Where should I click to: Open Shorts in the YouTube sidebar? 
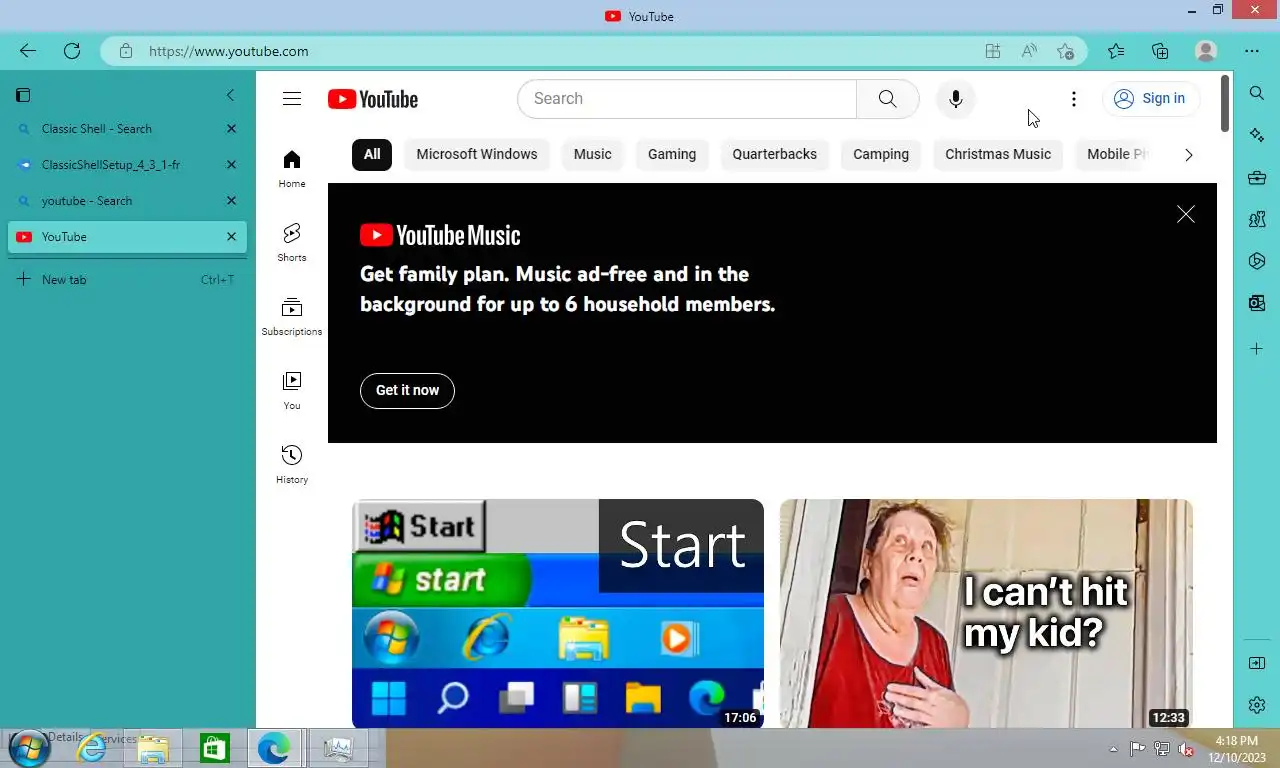click(x=292, y=243)
